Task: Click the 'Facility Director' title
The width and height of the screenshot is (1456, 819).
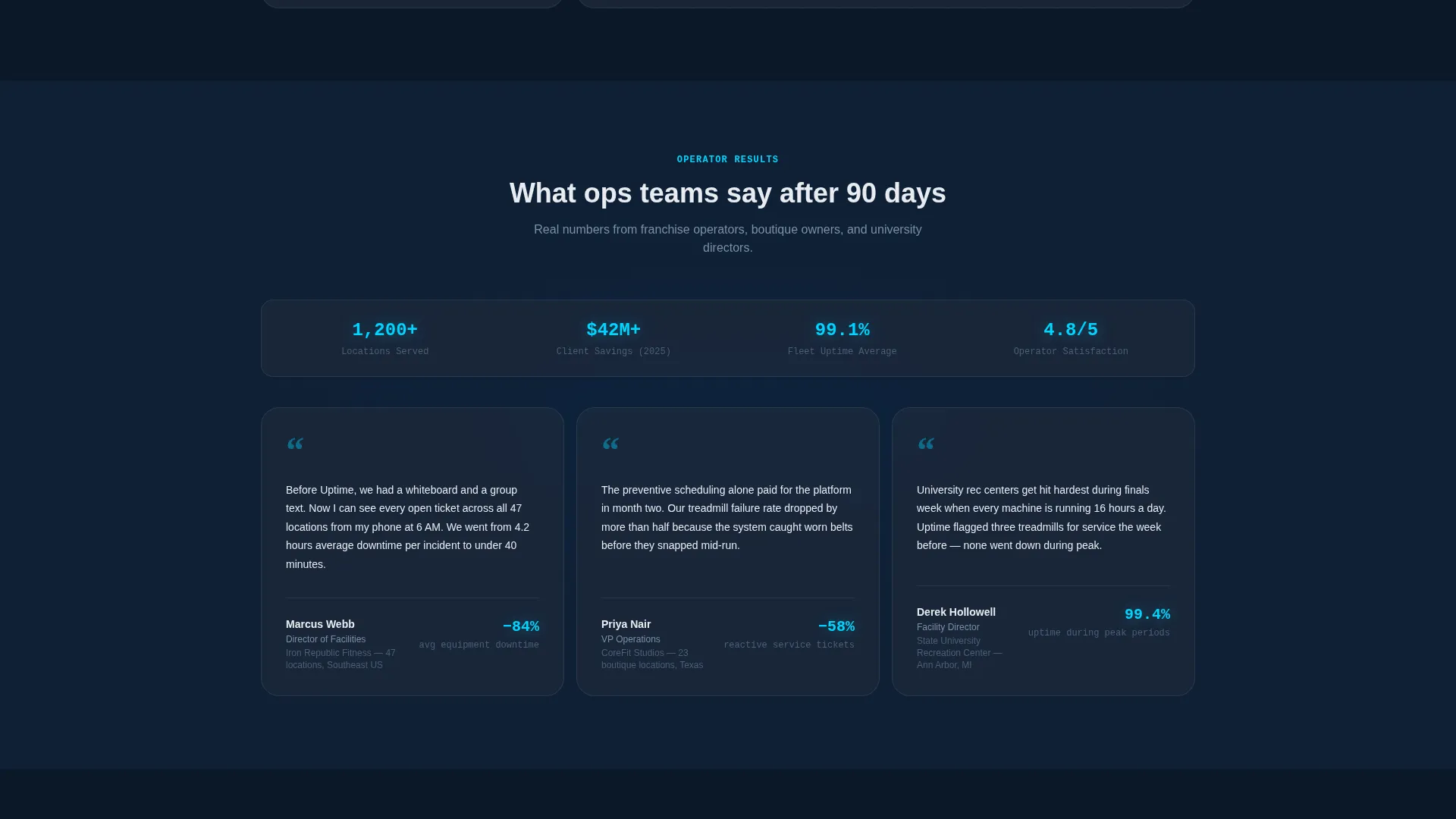Action: coord(948,627)
